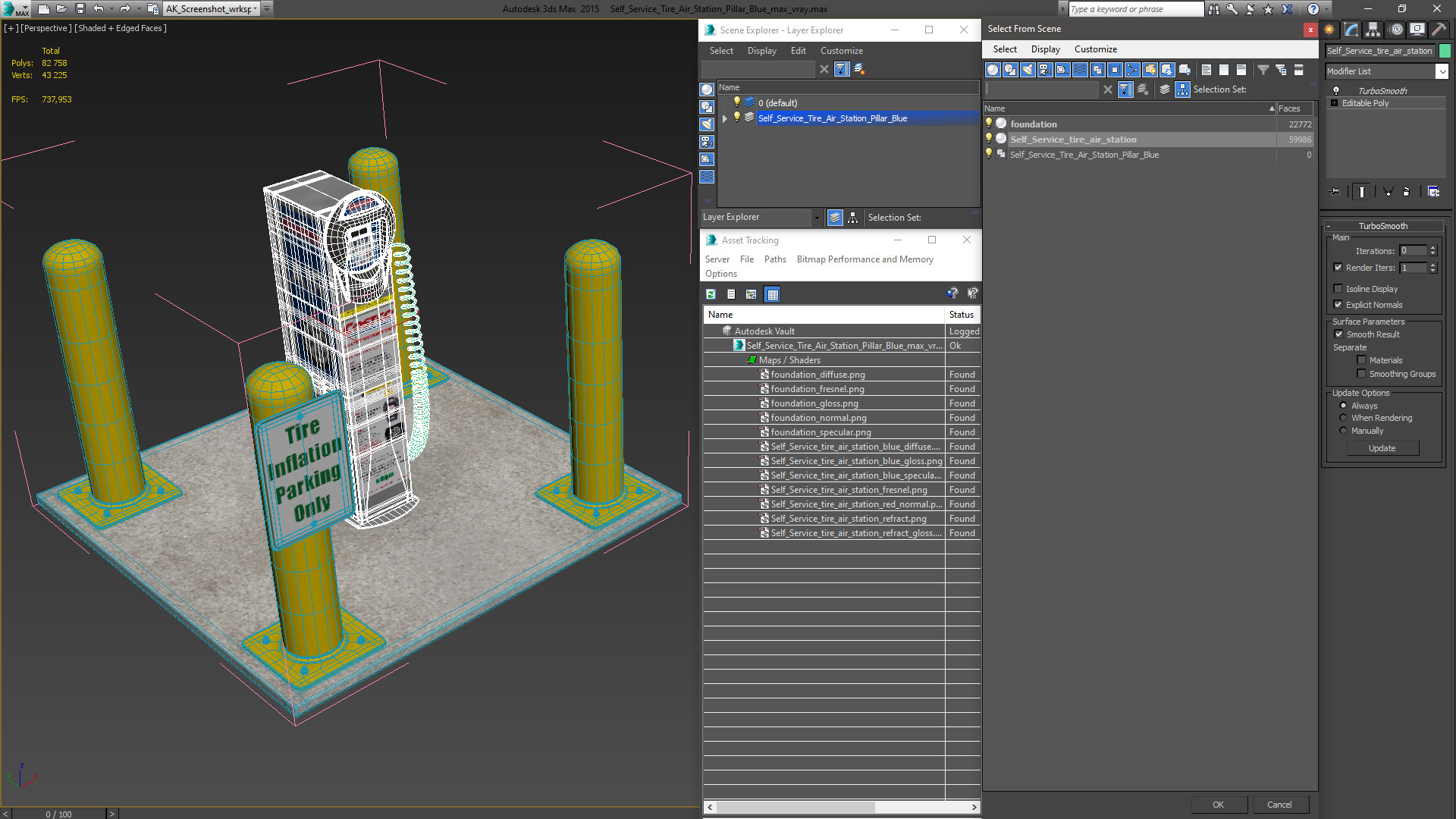This screenshot has height=819, width=1456.
Task: Toggle Display Lights filter in Select From Scene
Action: [1028, 70]
